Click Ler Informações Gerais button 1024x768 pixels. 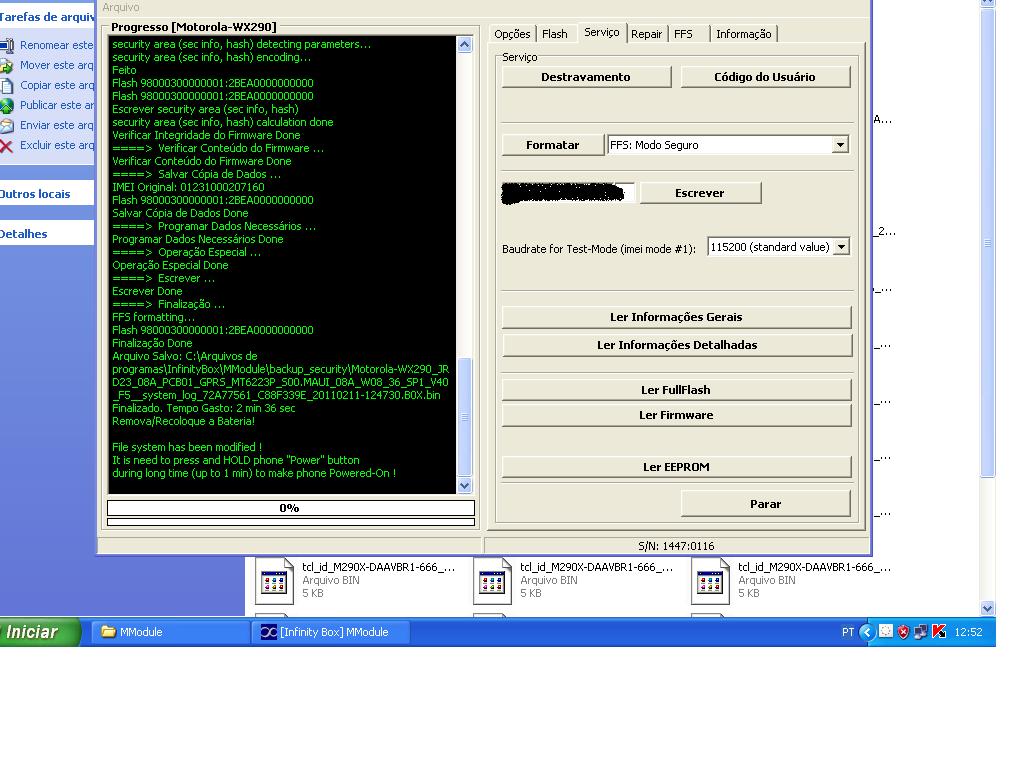tap(676, 317)
